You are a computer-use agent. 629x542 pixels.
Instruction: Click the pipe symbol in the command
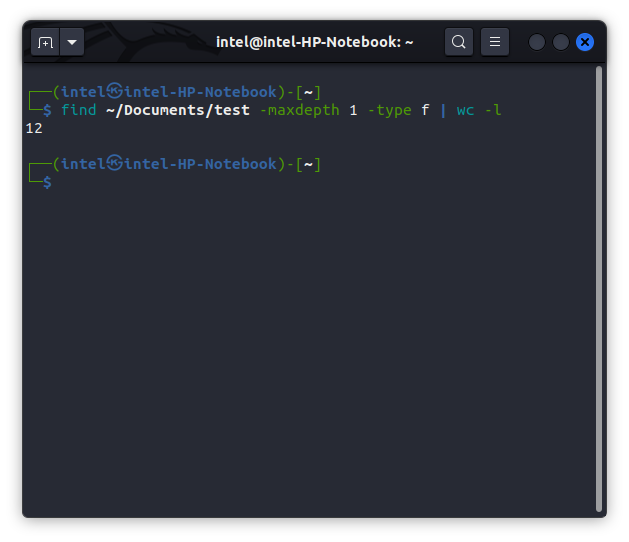442,110
